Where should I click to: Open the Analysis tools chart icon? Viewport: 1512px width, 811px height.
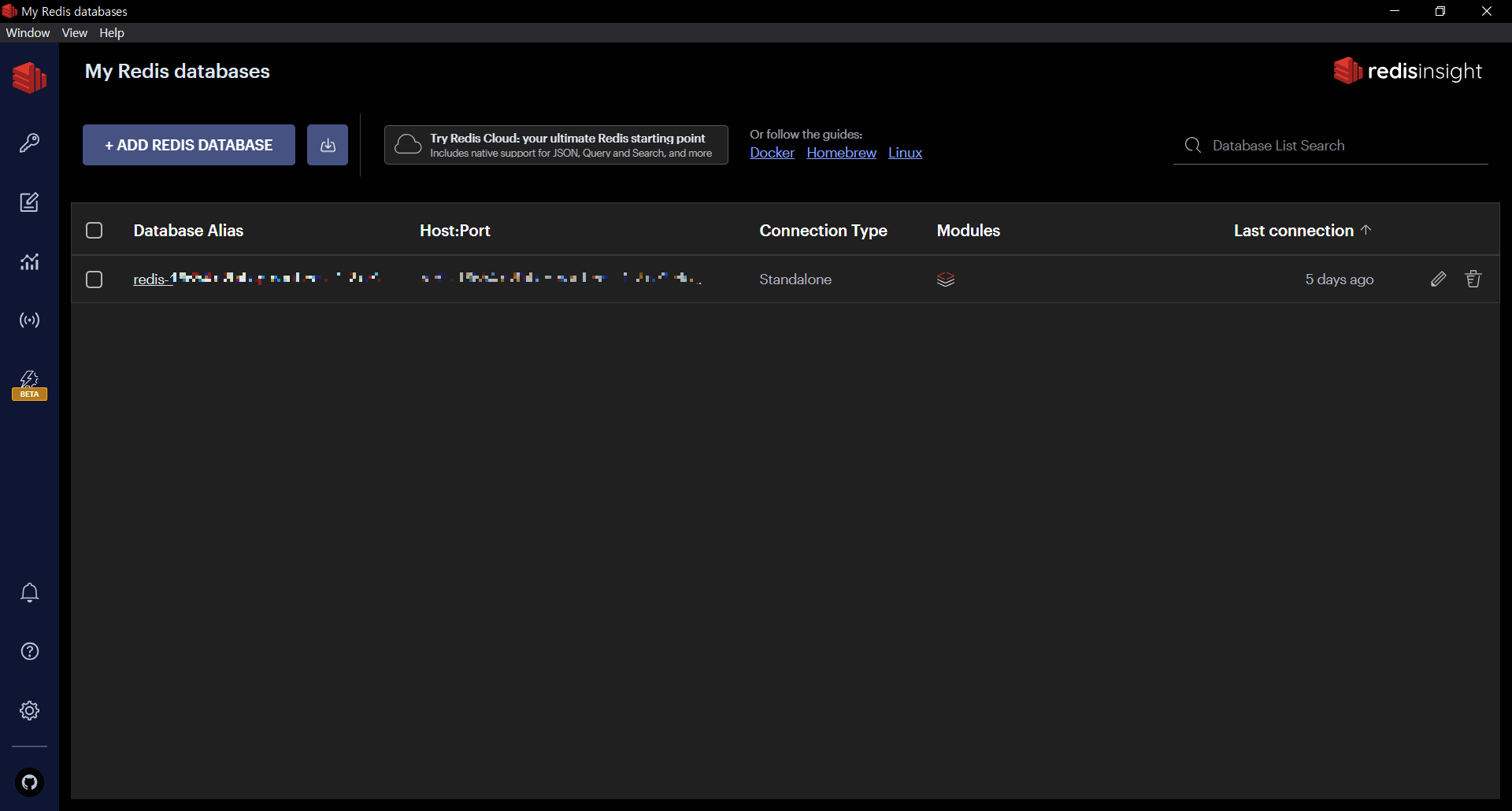coord(29,261)
